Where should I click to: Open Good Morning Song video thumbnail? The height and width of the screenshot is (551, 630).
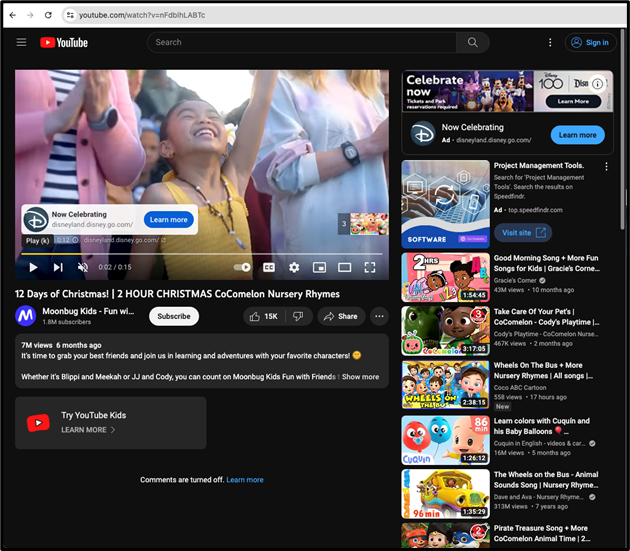446,277
